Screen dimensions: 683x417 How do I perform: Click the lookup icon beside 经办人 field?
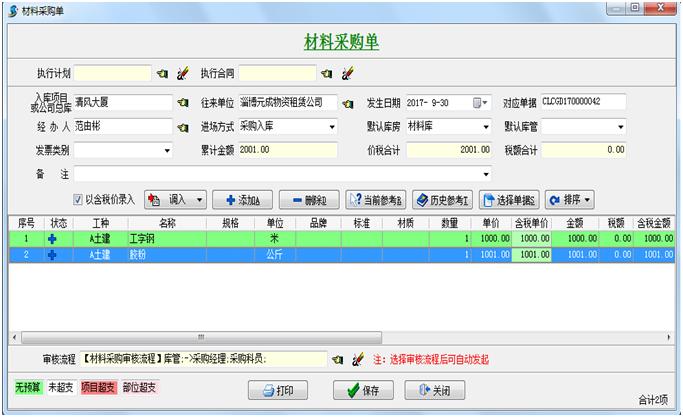point(182,127)
